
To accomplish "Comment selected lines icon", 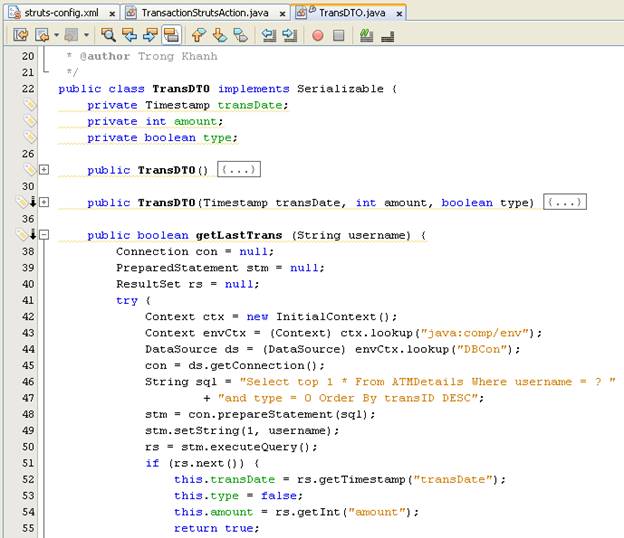I will 366,35.
